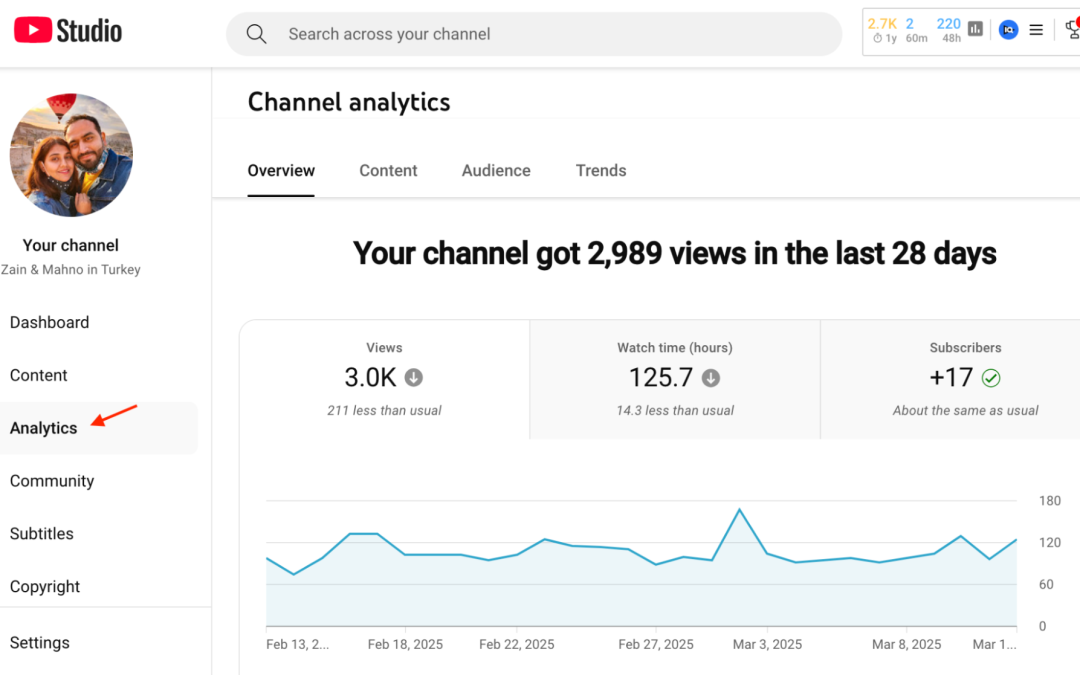
Task: Open the Trends tab
Action: [601, 171]
